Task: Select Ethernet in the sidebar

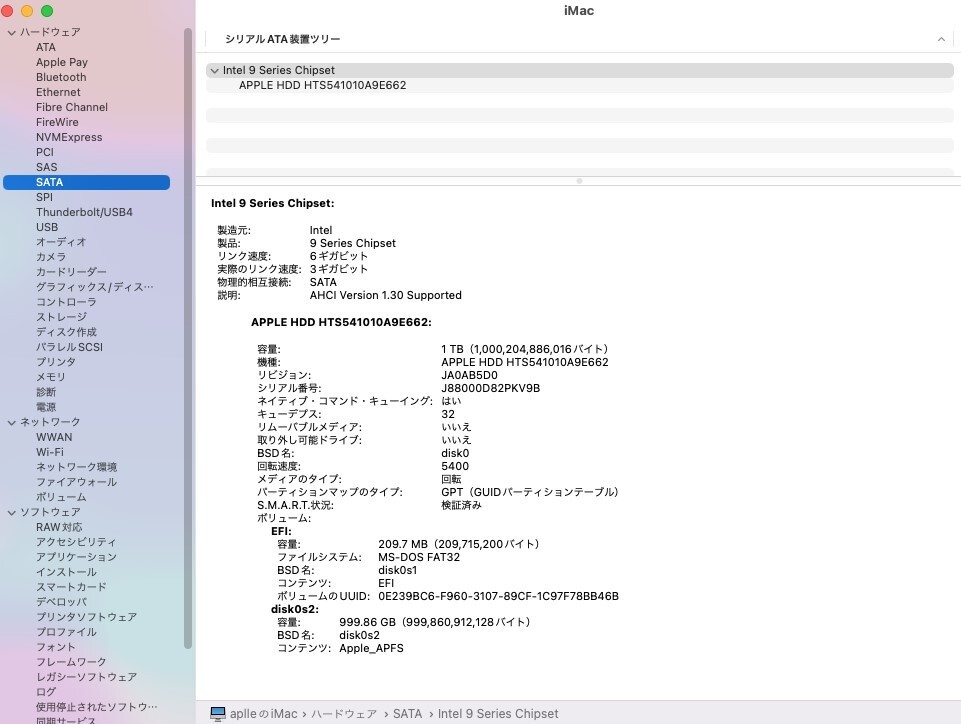Action: pyautogui.click(x=58, y=92)
